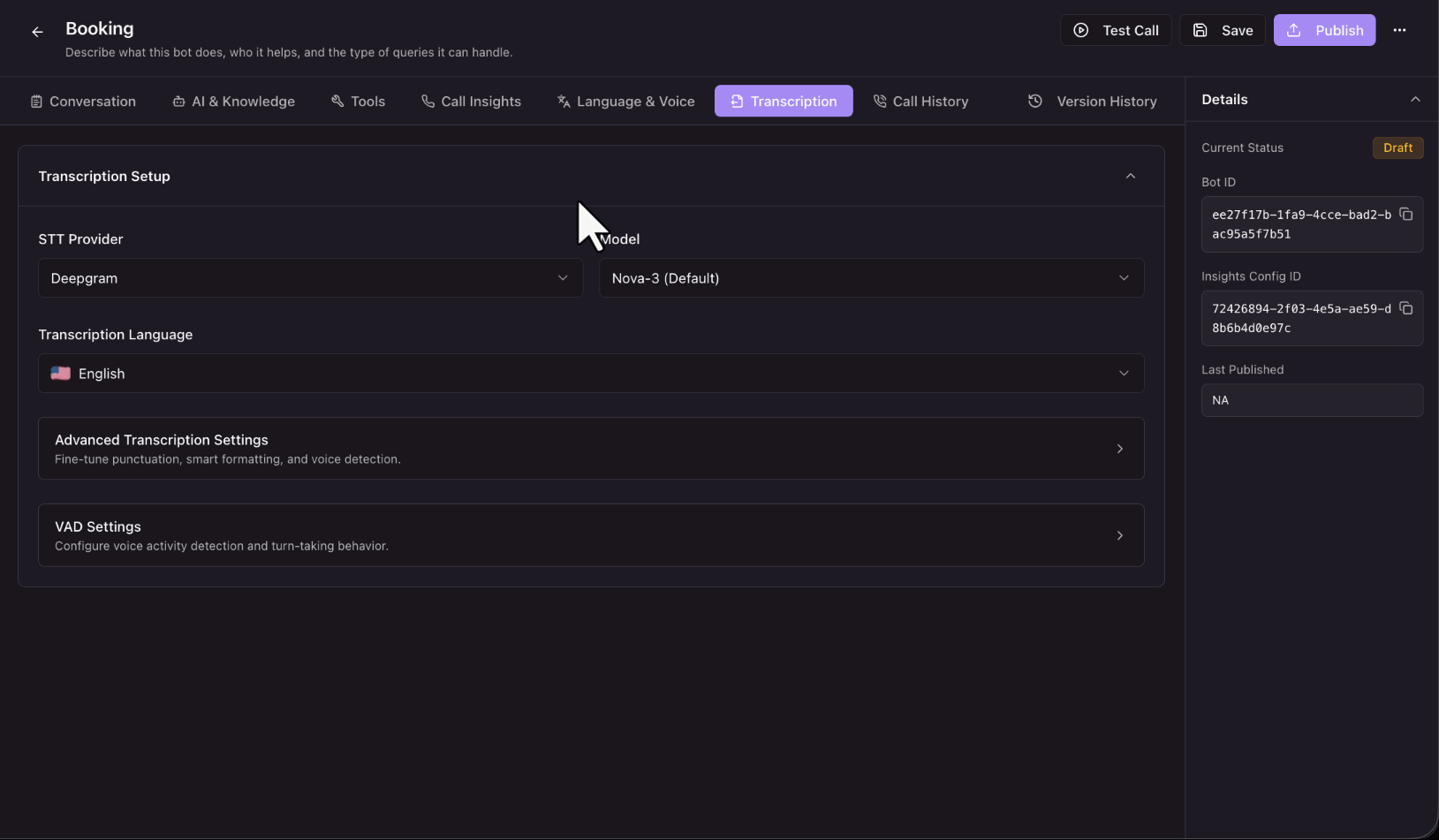The height and width of the screenshot is (840, 1439).
Task: Click the AI & Knowledge robot icon
Action: point(178,102)
